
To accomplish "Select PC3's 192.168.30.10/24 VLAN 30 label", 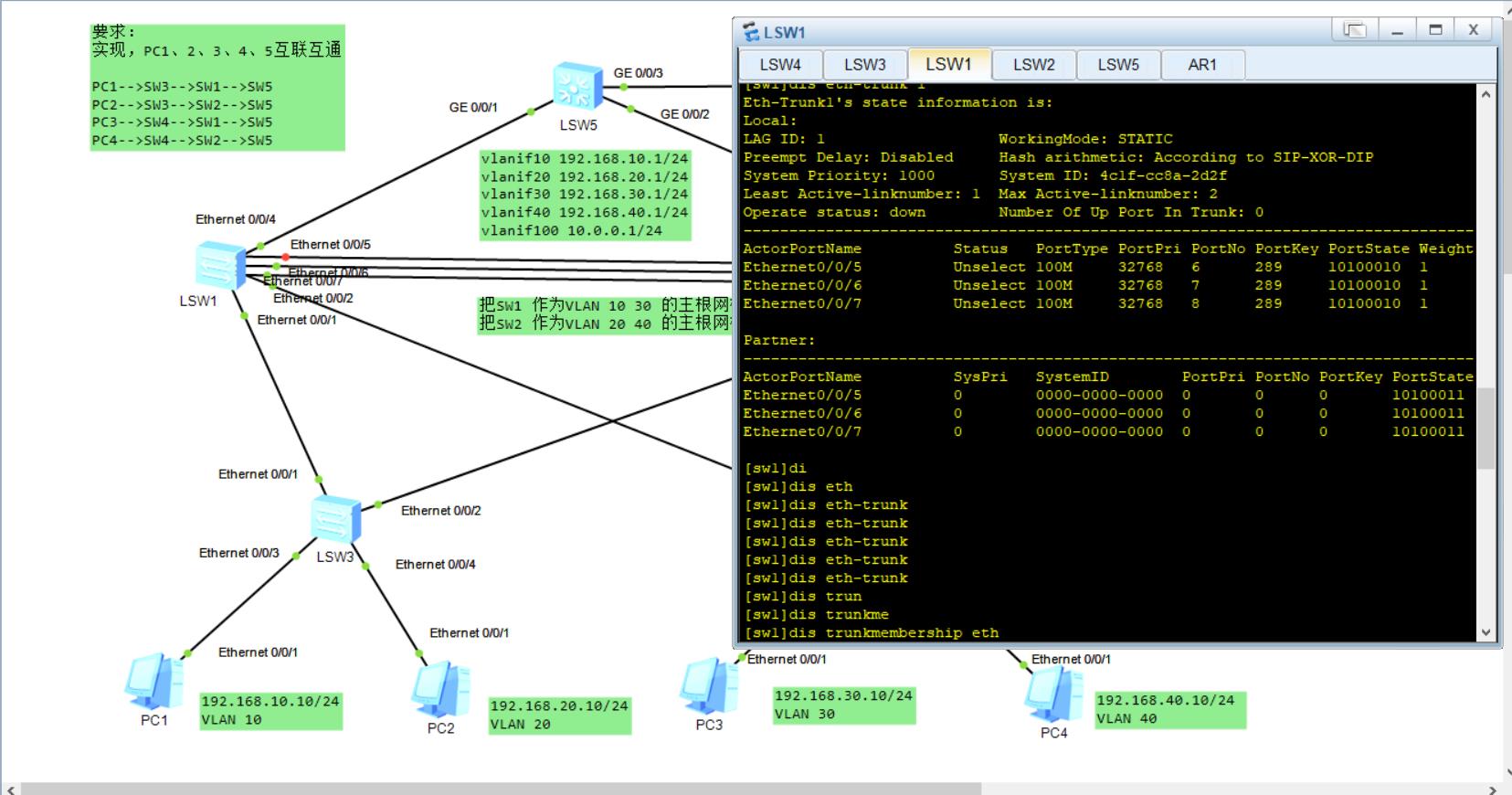I will 844,705.
